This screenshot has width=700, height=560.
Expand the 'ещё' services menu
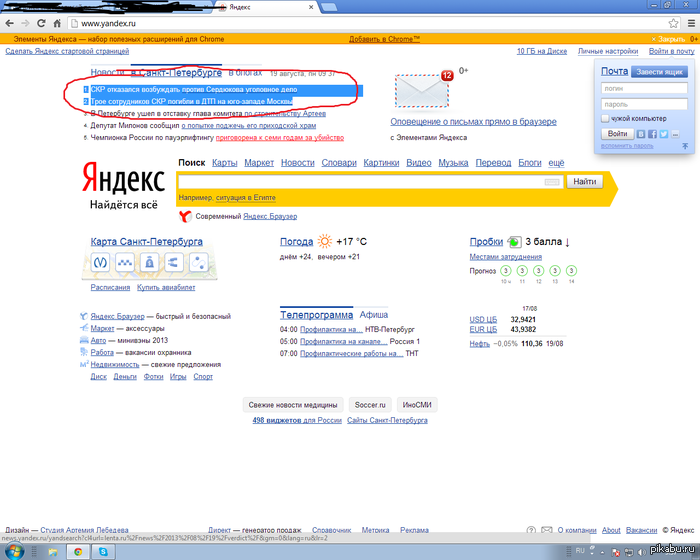(556, 163)
